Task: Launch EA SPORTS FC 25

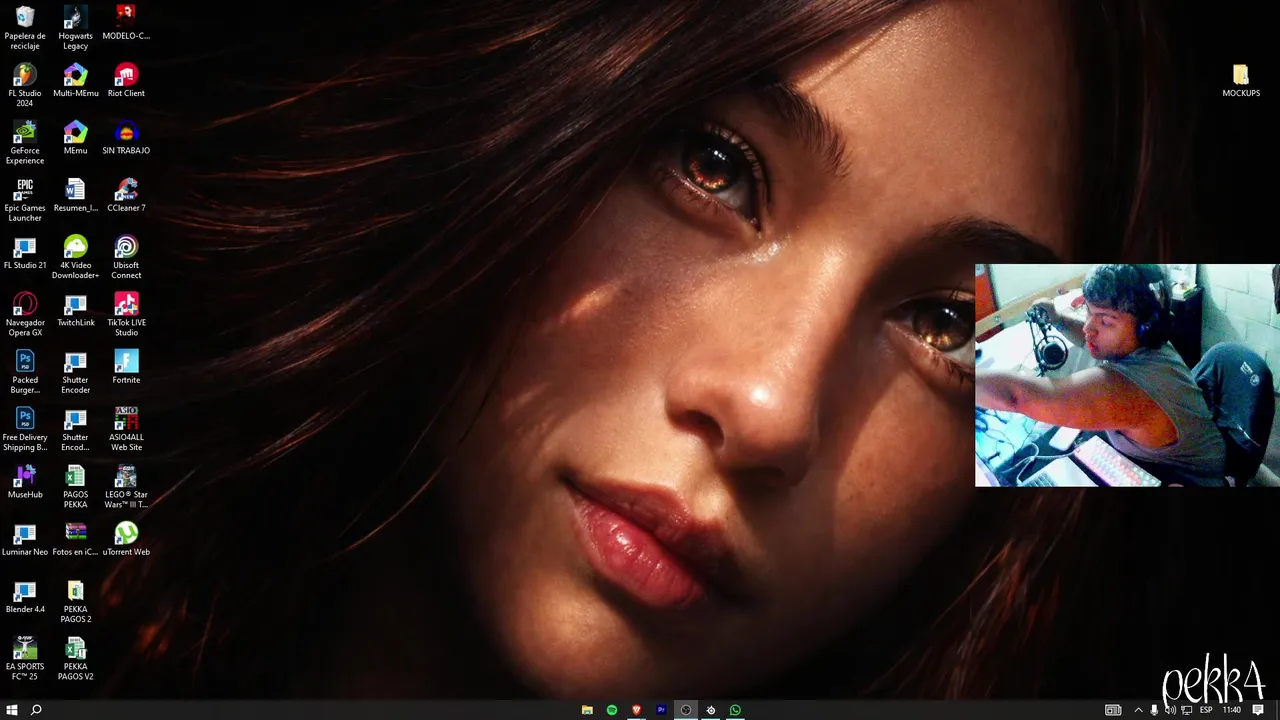Action: pos(25,658)
